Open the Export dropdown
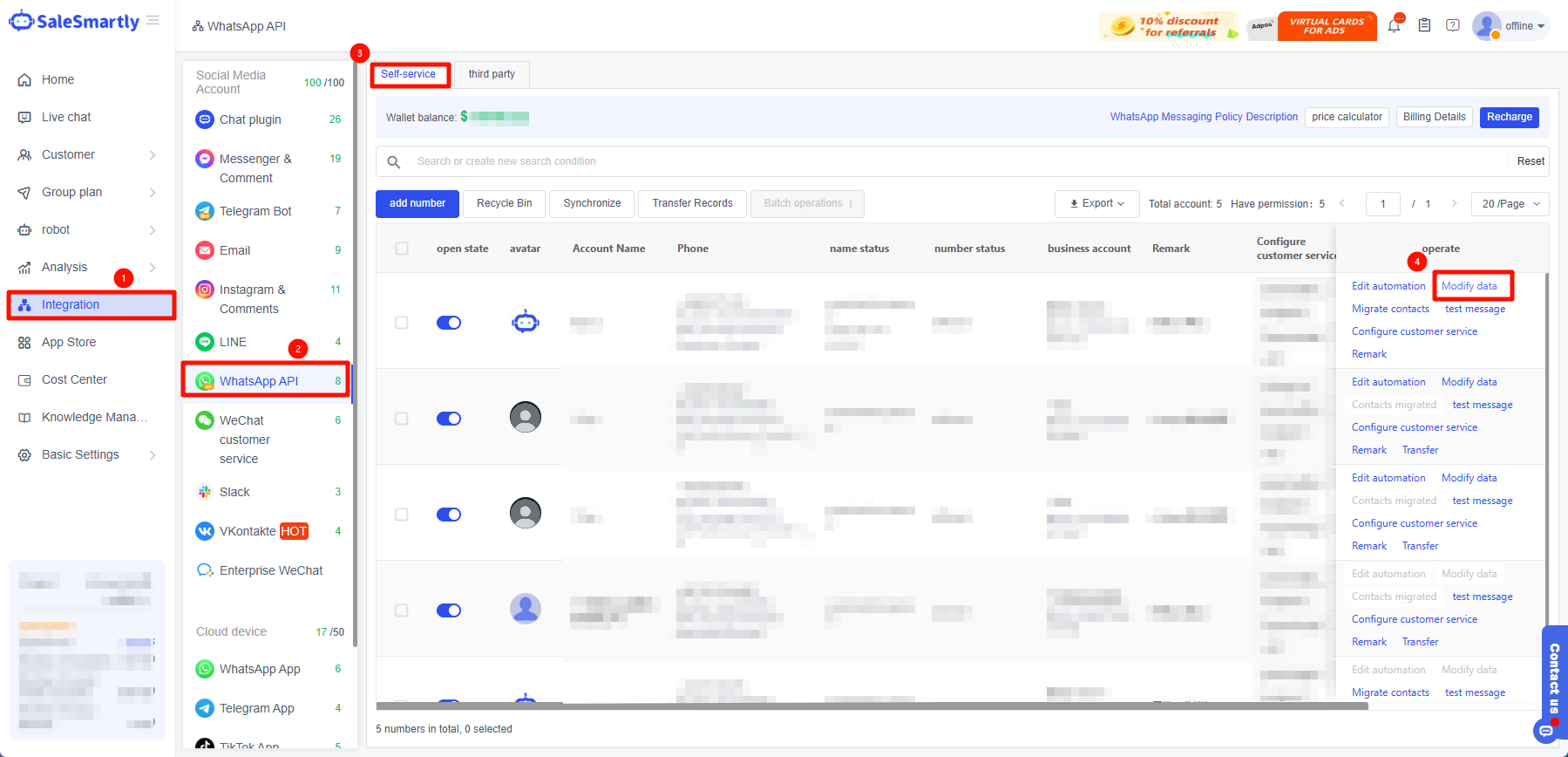 point(1096,204)
